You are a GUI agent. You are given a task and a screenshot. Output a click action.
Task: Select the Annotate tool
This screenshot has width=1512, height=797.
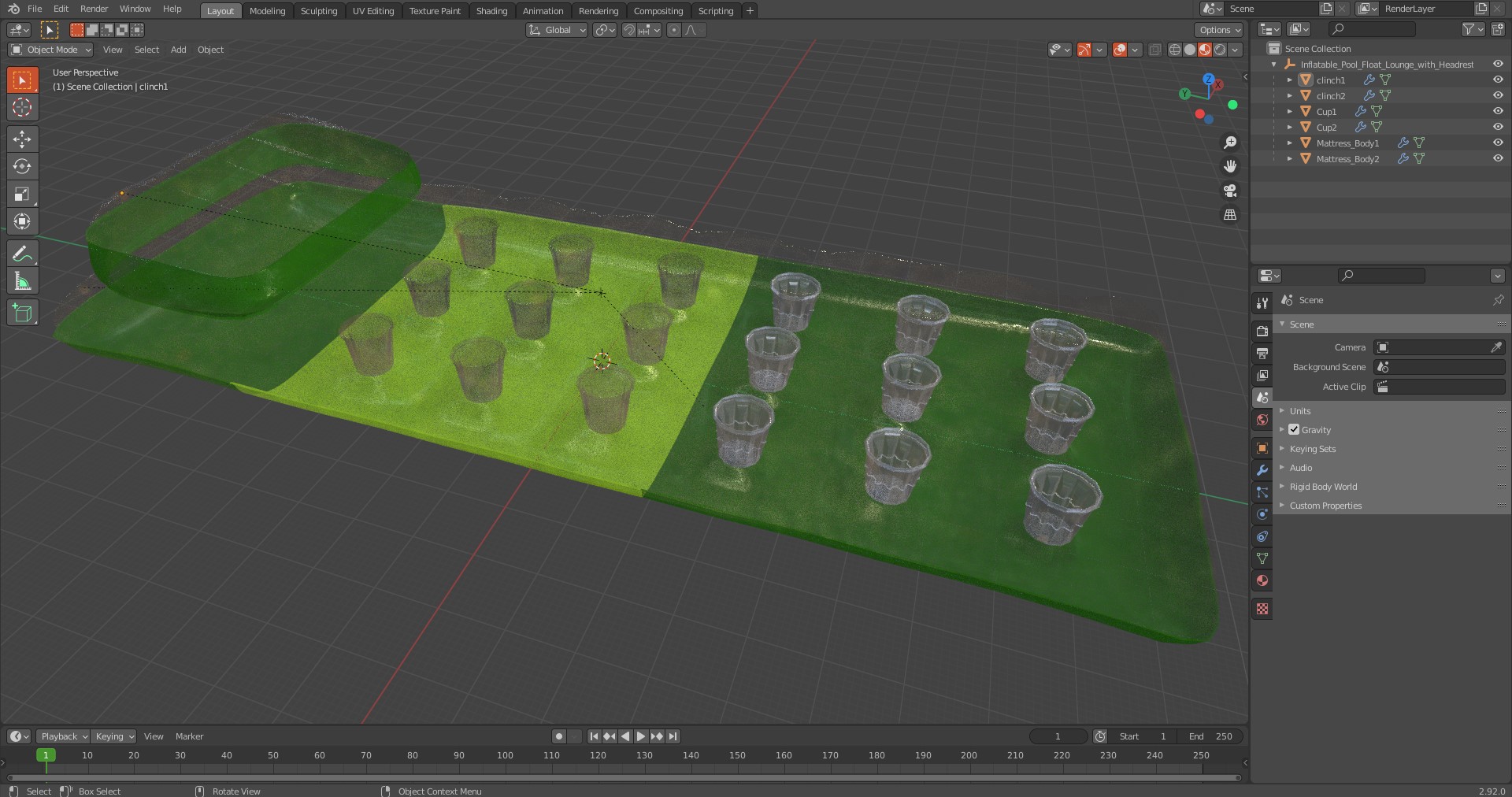tap(22, 254)
